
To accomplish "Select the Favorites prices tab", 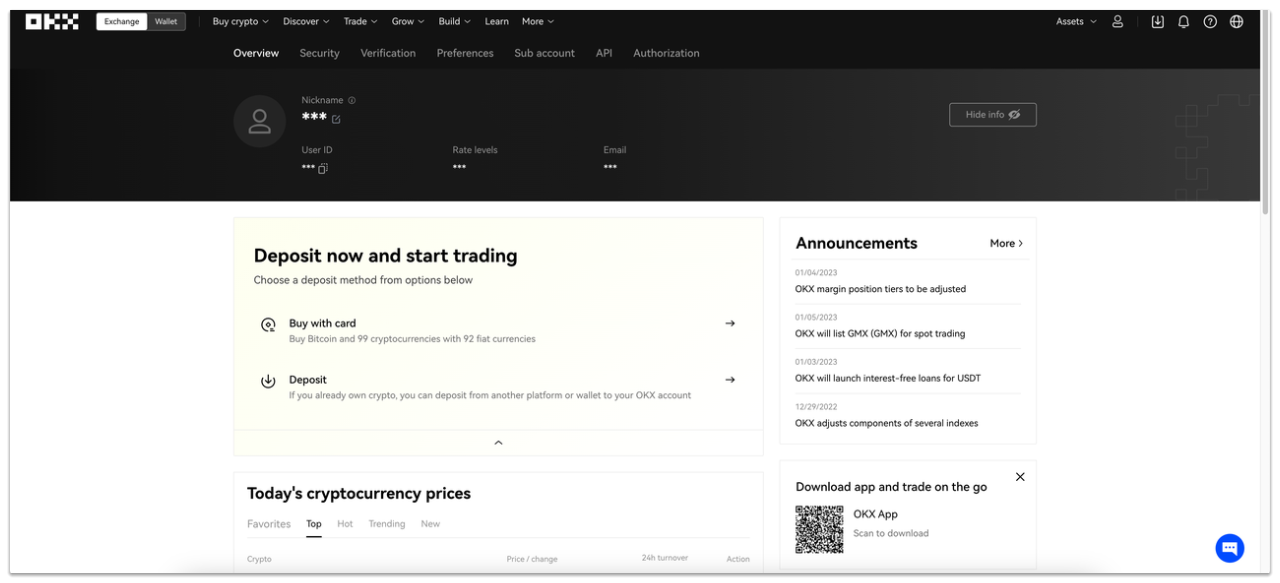I will coord(269,524).
